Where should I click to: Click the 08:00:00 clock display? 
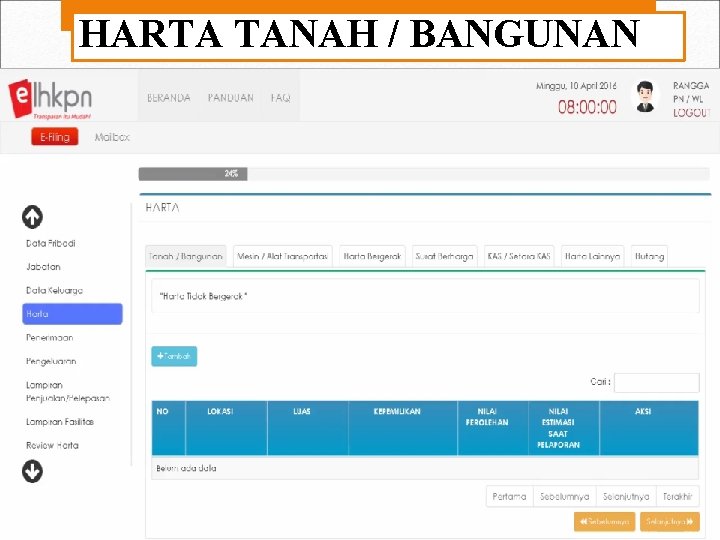click(587, 107)
